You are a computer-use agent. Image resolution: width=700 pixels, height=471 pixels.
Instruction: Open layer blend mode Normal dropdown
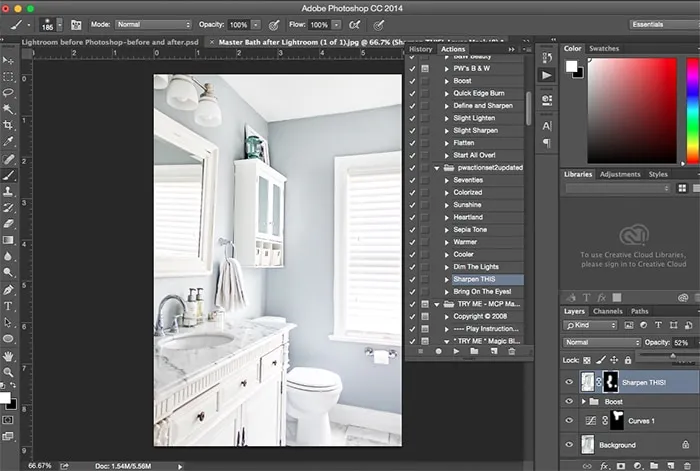click(x=601, y=342)
